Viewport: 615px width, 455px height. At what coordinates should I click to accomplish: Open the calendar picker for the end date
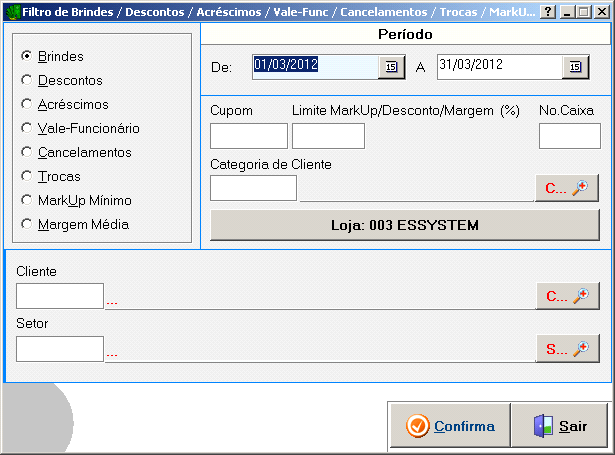click(575, 67)
